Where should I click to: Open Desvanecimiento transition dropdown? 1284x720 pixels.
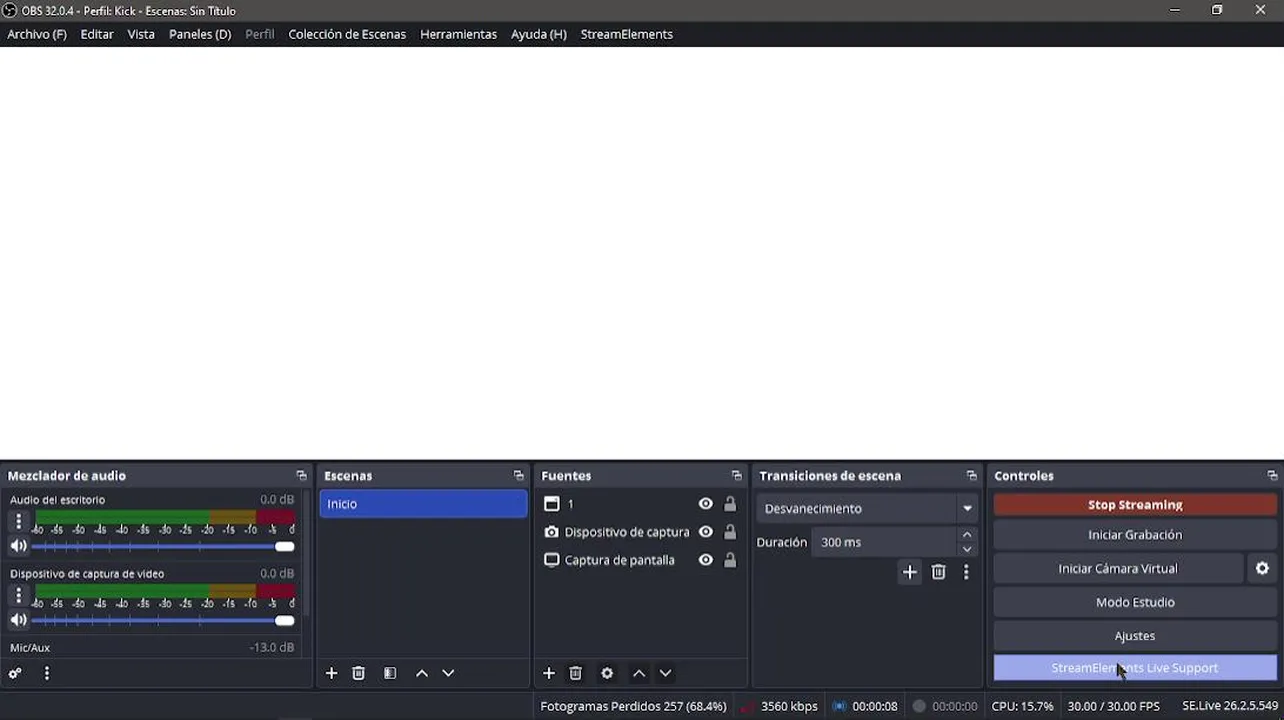click(867, 508)
